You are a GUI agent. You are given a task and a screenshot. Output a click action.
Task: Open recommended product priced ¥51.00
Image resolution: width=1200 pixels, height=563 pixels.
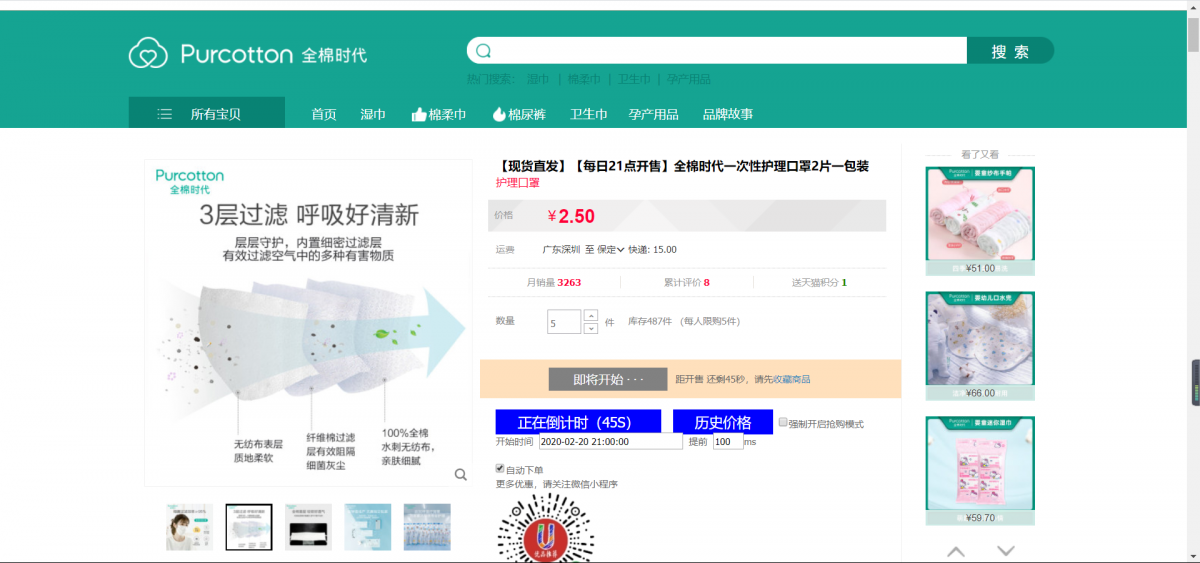(980, 220)
